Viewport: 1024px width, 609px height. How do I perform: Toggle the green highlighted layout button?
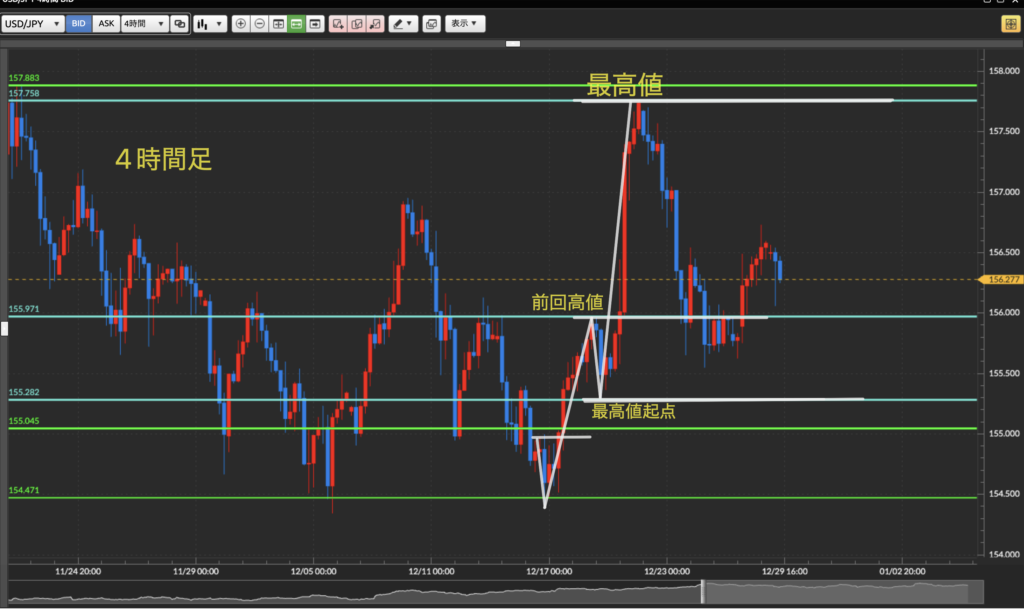point(296,23)
